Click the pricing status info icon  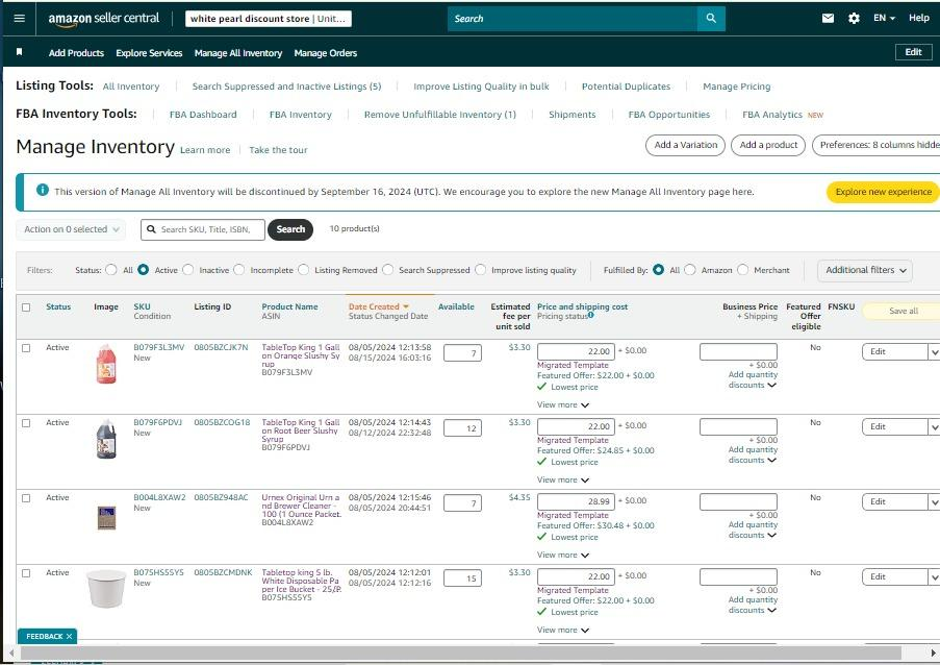point(591,315)
